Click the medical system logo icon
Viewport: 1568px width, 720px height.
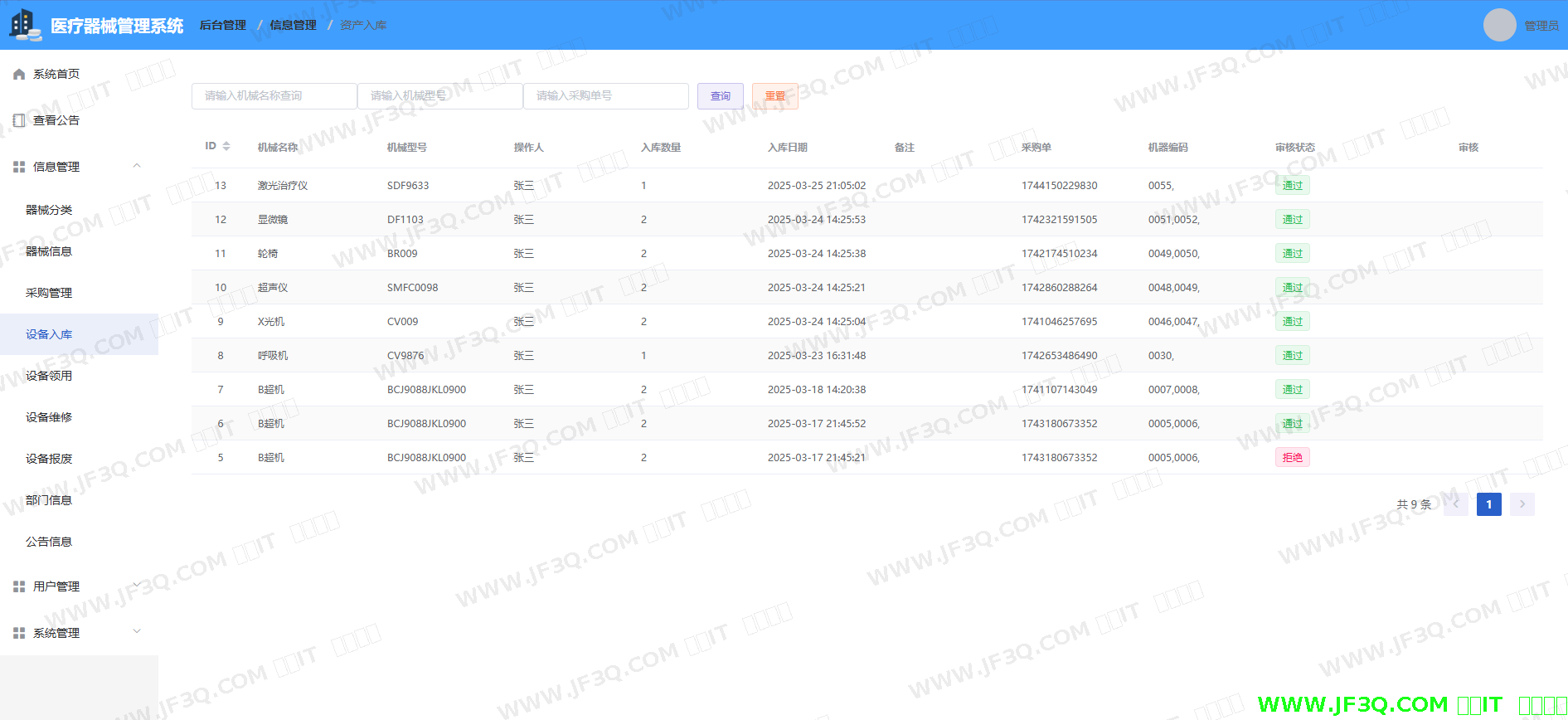25,25
